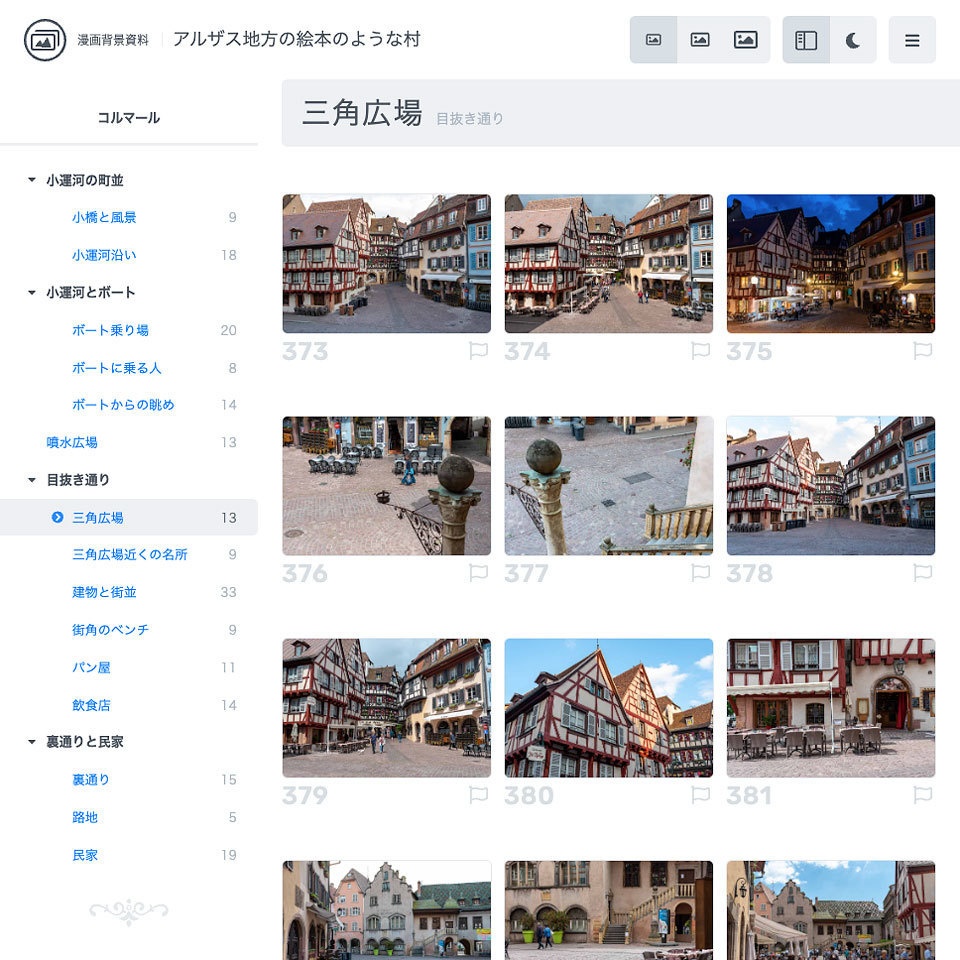Screen dimensions: 960x960
Task: Click the blue arrow icon beside 三角広場
Action: 58,517
